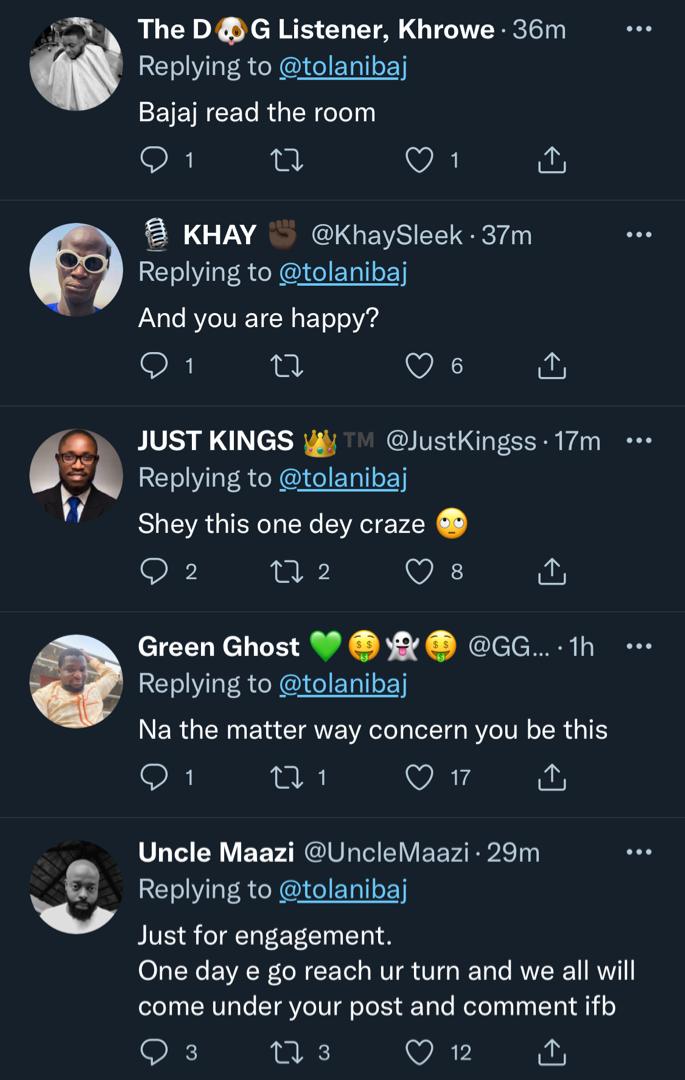Viewport: 685px width, 1080px height.
Task: Reply to JUST KINGS' comment
Action: pos(154,572)
